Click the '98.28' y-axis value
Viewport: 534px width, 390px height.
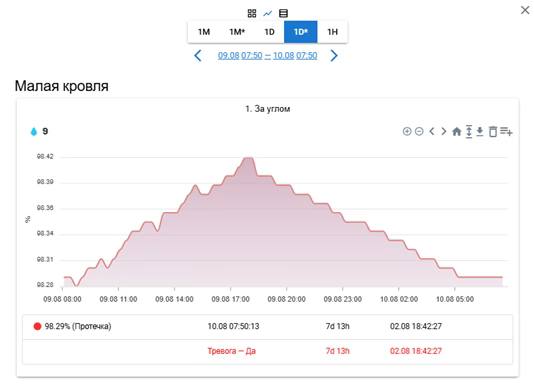click(x=45, y=285)
